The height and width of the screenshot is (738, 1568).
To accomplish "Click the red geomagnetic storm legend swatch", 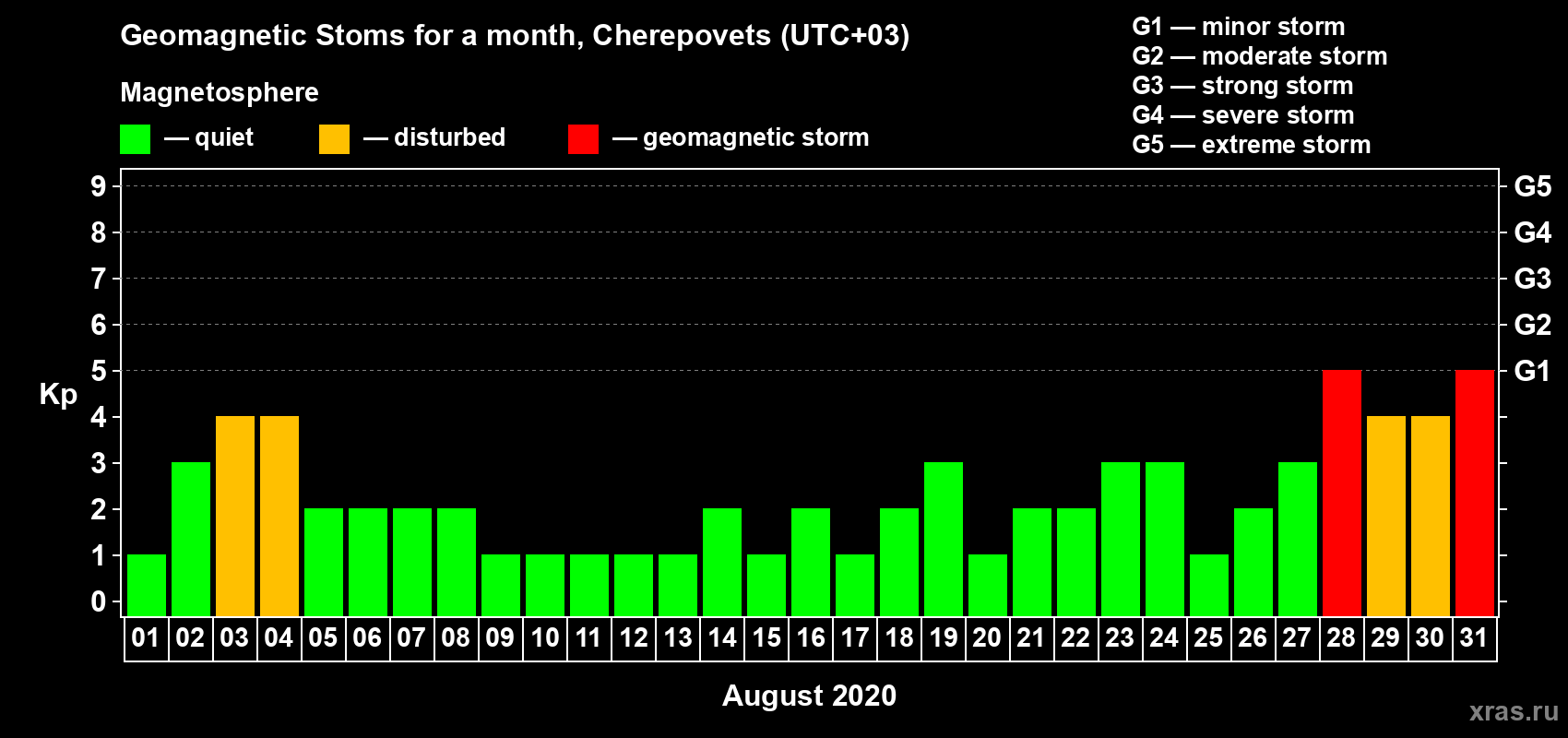I will pyautogui.click(x=583, y=139).
